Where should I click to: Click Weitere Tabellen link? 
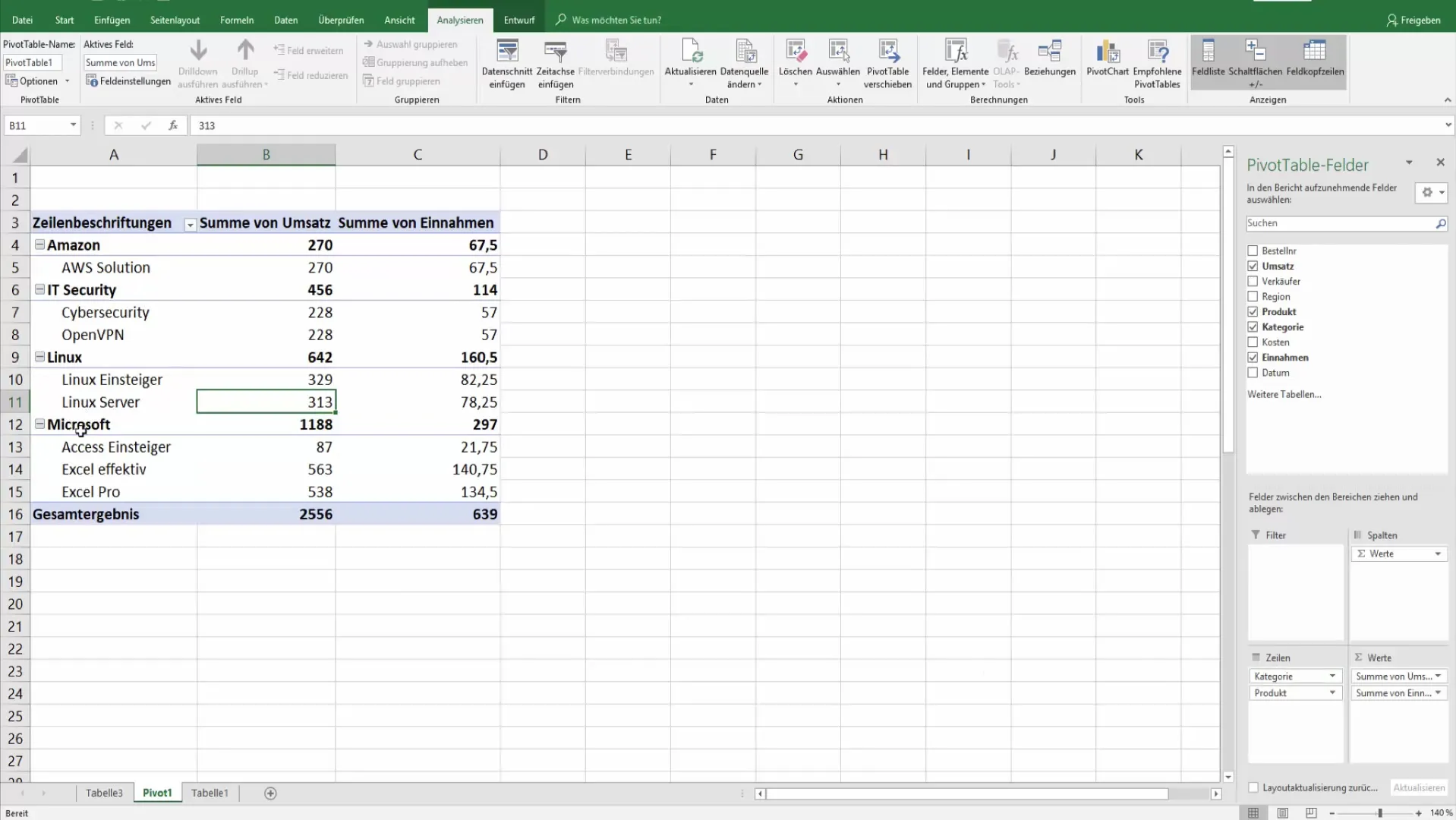(x=1284, y=395)
